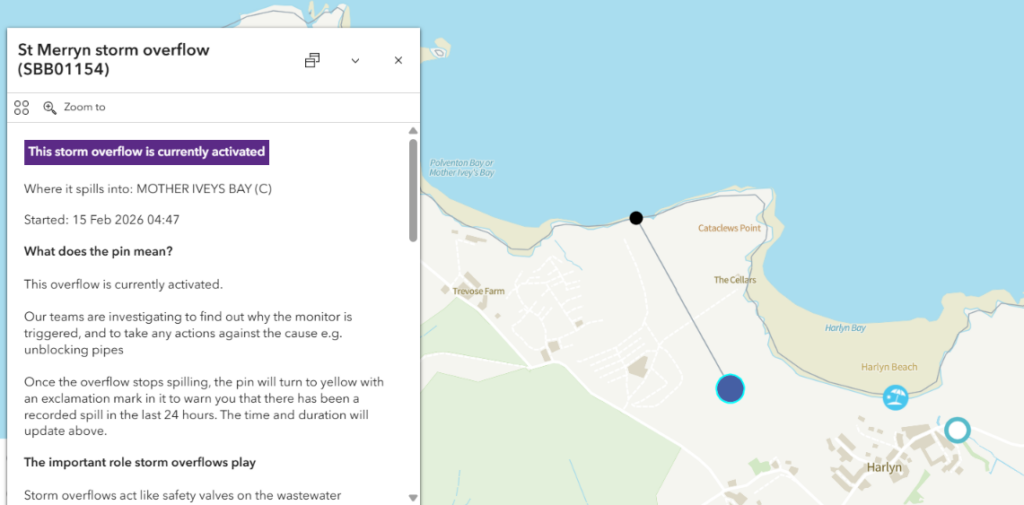Click the scrollbar down arrow in popup

pyautogui.click(x=413, y=497)
